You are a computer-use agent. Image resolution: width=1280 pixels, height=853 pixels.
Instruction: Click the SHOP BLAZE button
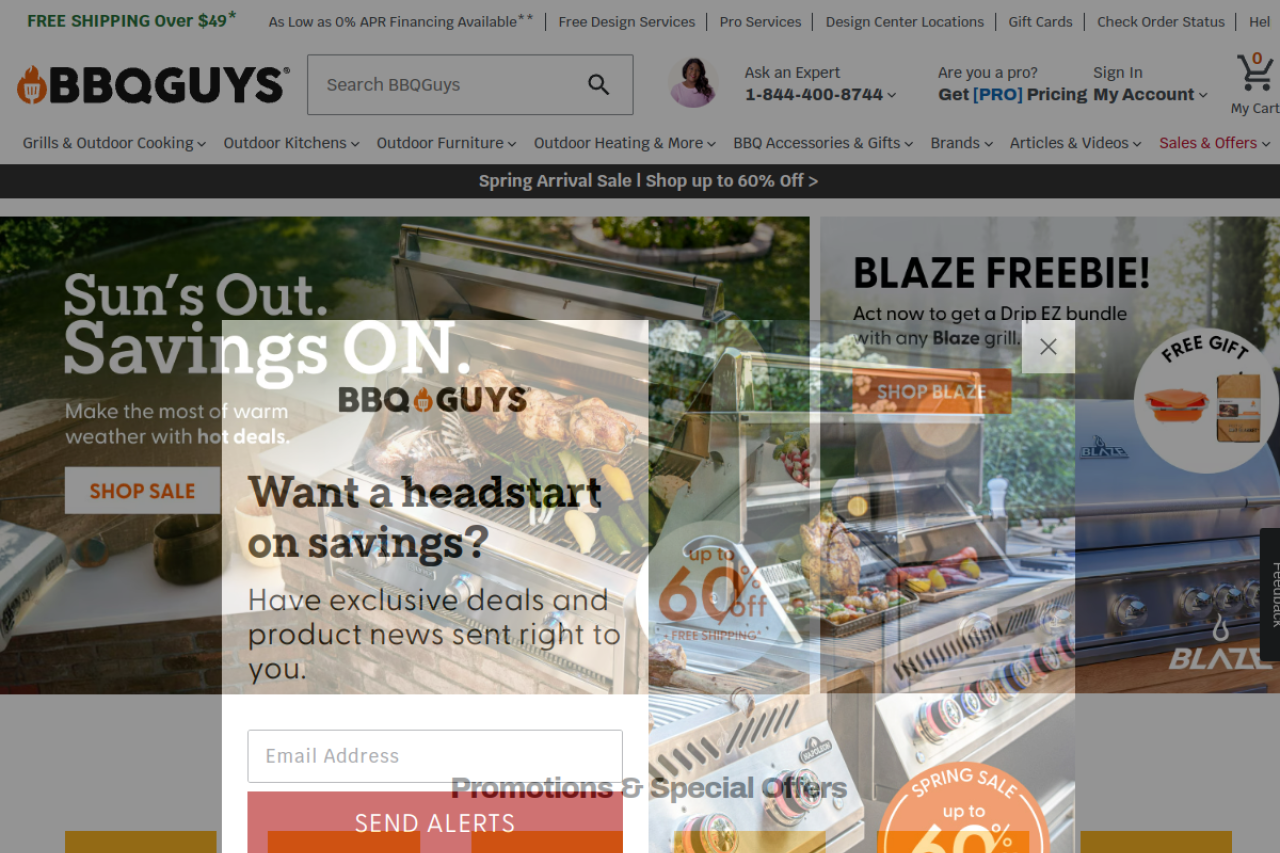[931, 391]
